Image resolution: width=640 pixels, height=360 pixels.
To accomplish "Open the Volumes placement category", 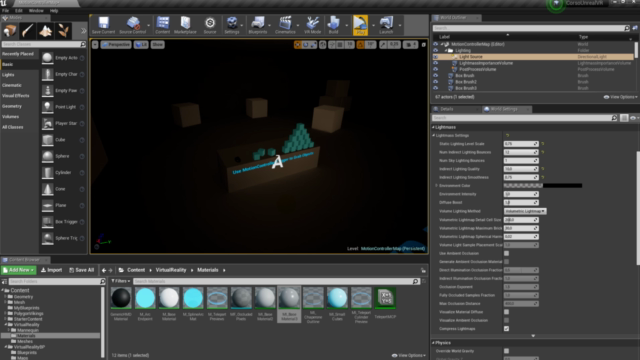I will pyautogui.click(x=19, y=117).
